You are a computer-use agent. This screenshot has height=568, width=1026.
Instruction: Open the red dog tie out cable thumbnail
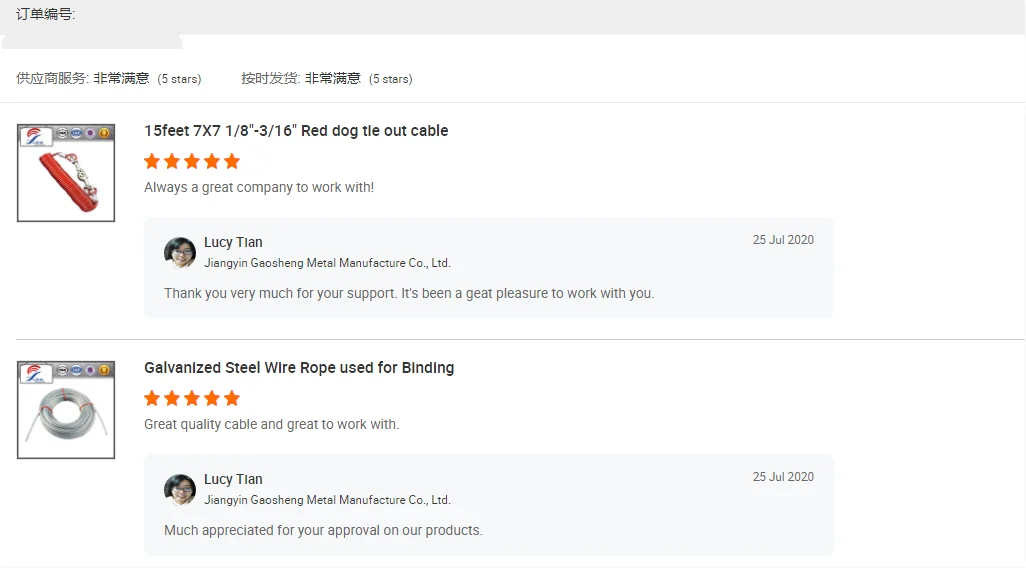(x=66, y=173)
